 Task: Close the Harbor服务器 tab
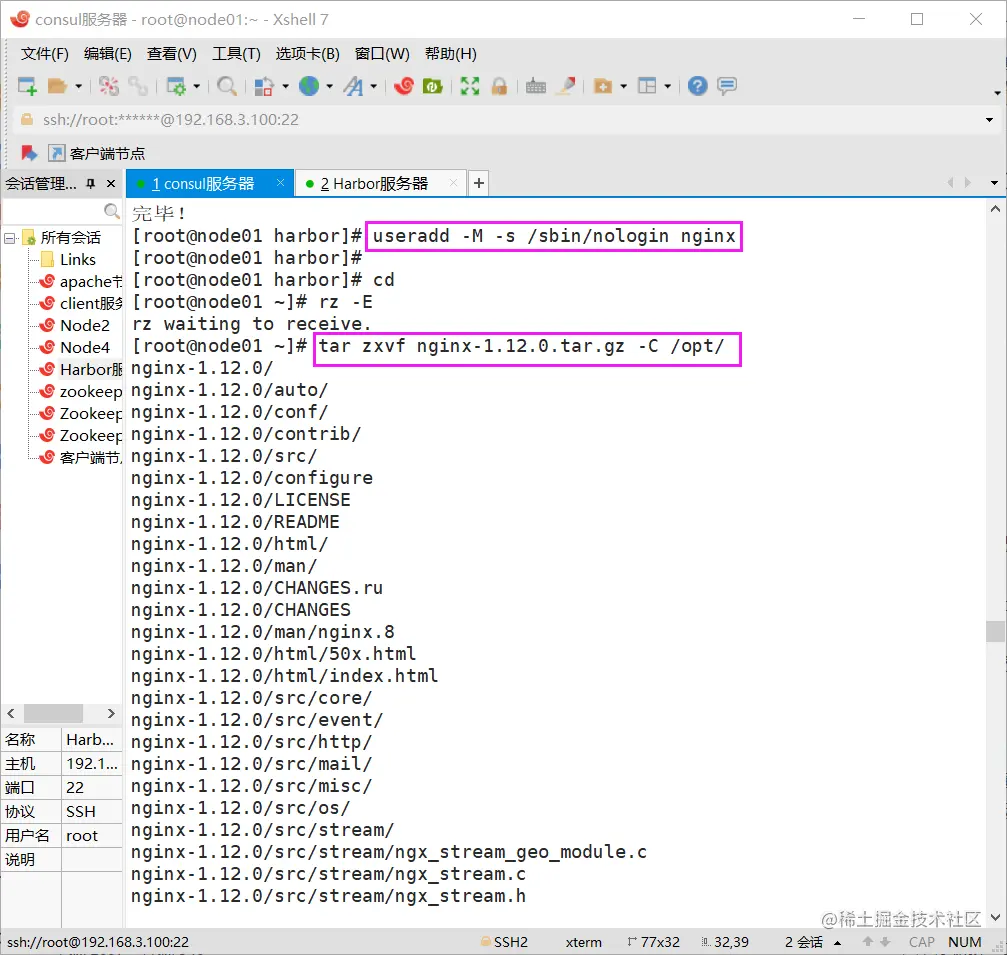pos(453,183)
